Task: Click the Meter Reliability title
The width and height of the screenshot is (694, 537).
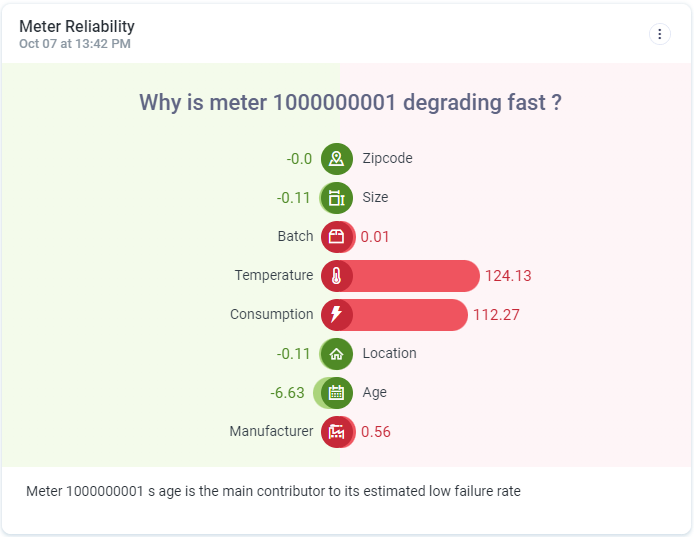Action: pyautogui.click(x=77, y=26)
